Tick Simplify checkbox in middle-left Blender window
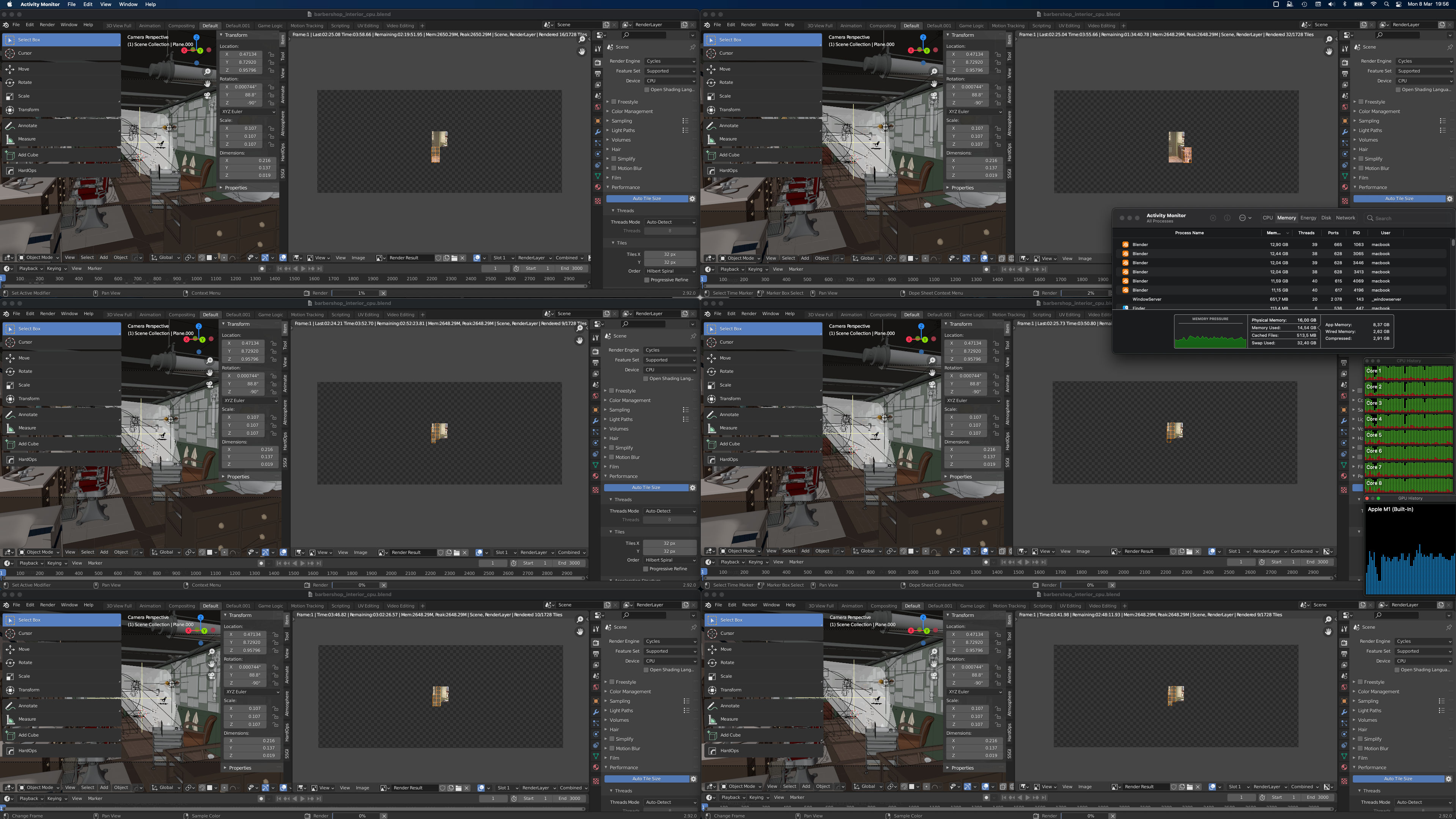The height and width of the screenshot is (819, 1456). point(611,448)
